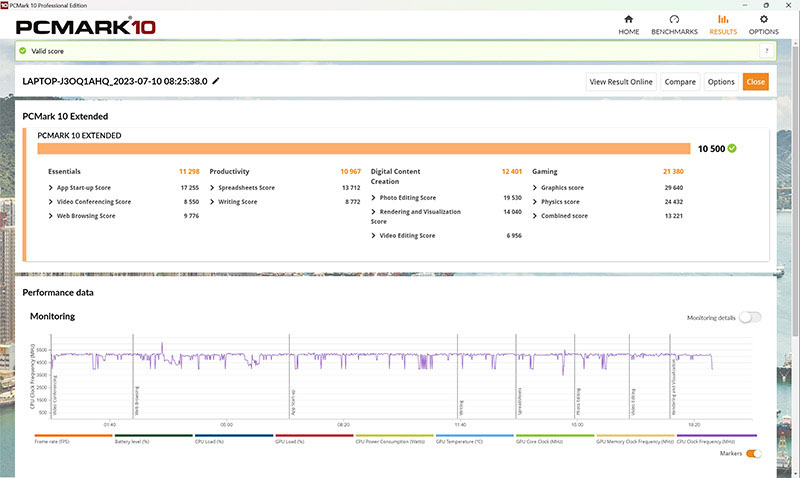Click Essentials score 11 298
Image resolution: width=800 pixels, height=478 pixels.
(x=189, y=171)
